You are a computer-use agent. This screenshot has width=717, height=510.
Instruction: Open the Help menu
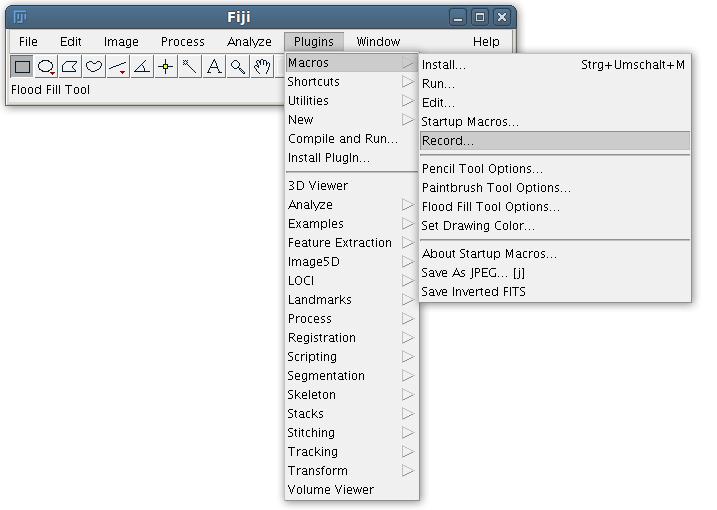point(486,42)
